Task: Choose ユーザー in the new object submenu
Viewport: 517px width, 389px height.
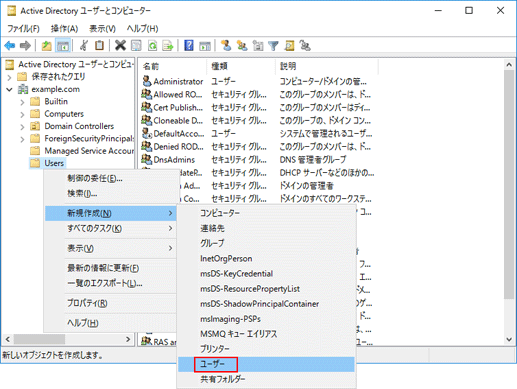Action: coord(266,364)
